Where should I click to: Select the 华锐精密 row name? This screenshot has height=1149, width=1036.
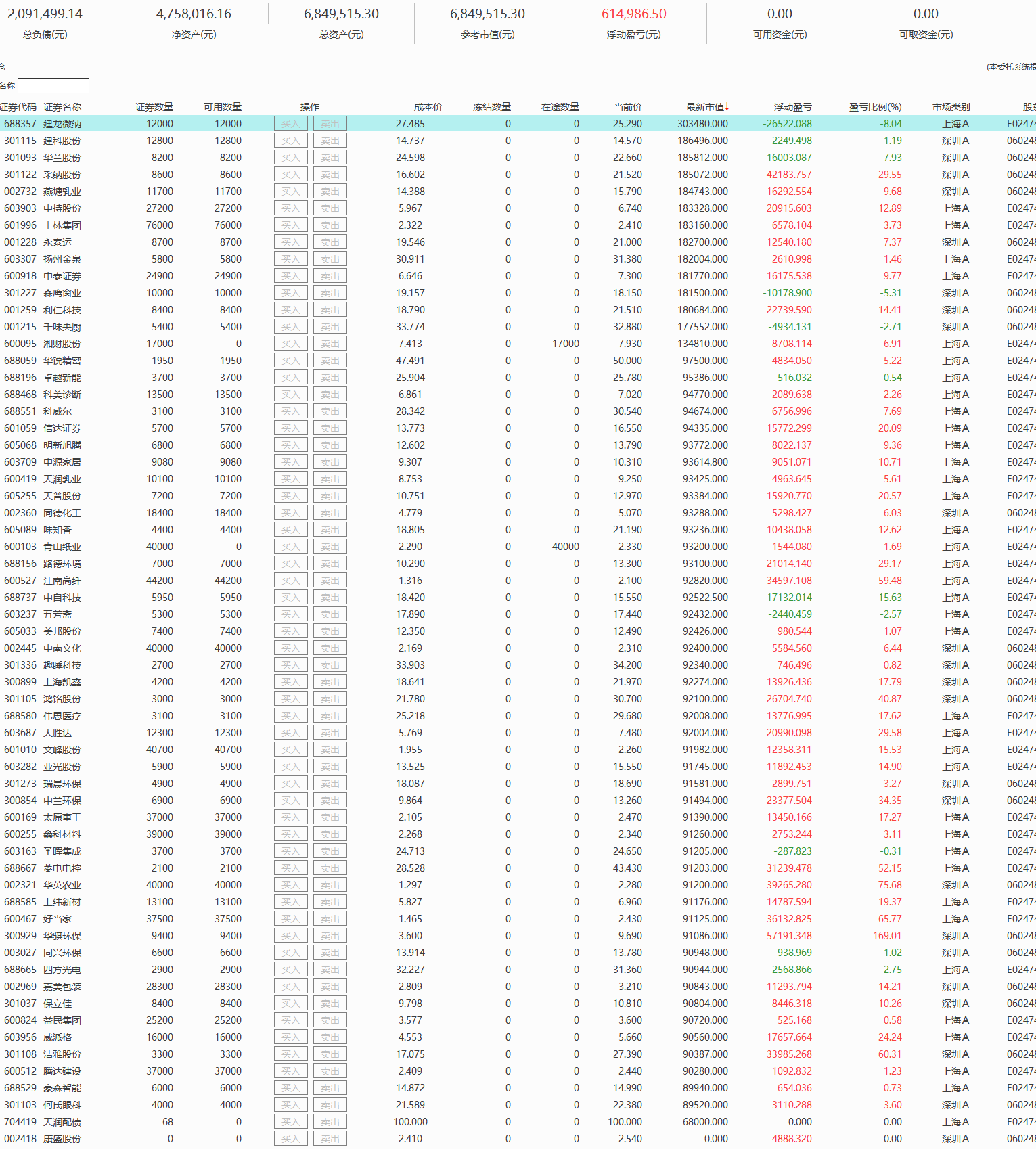[x=62, y=361]
